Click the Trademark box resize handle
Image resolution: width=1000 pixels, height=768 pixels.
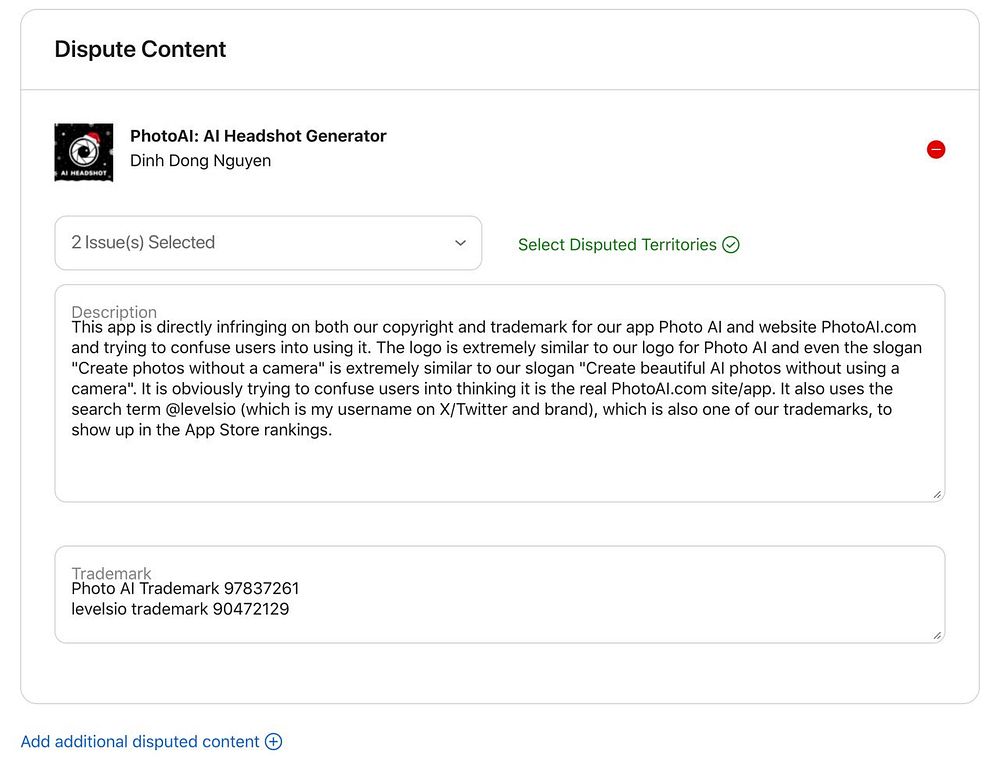tap(937, 635)
